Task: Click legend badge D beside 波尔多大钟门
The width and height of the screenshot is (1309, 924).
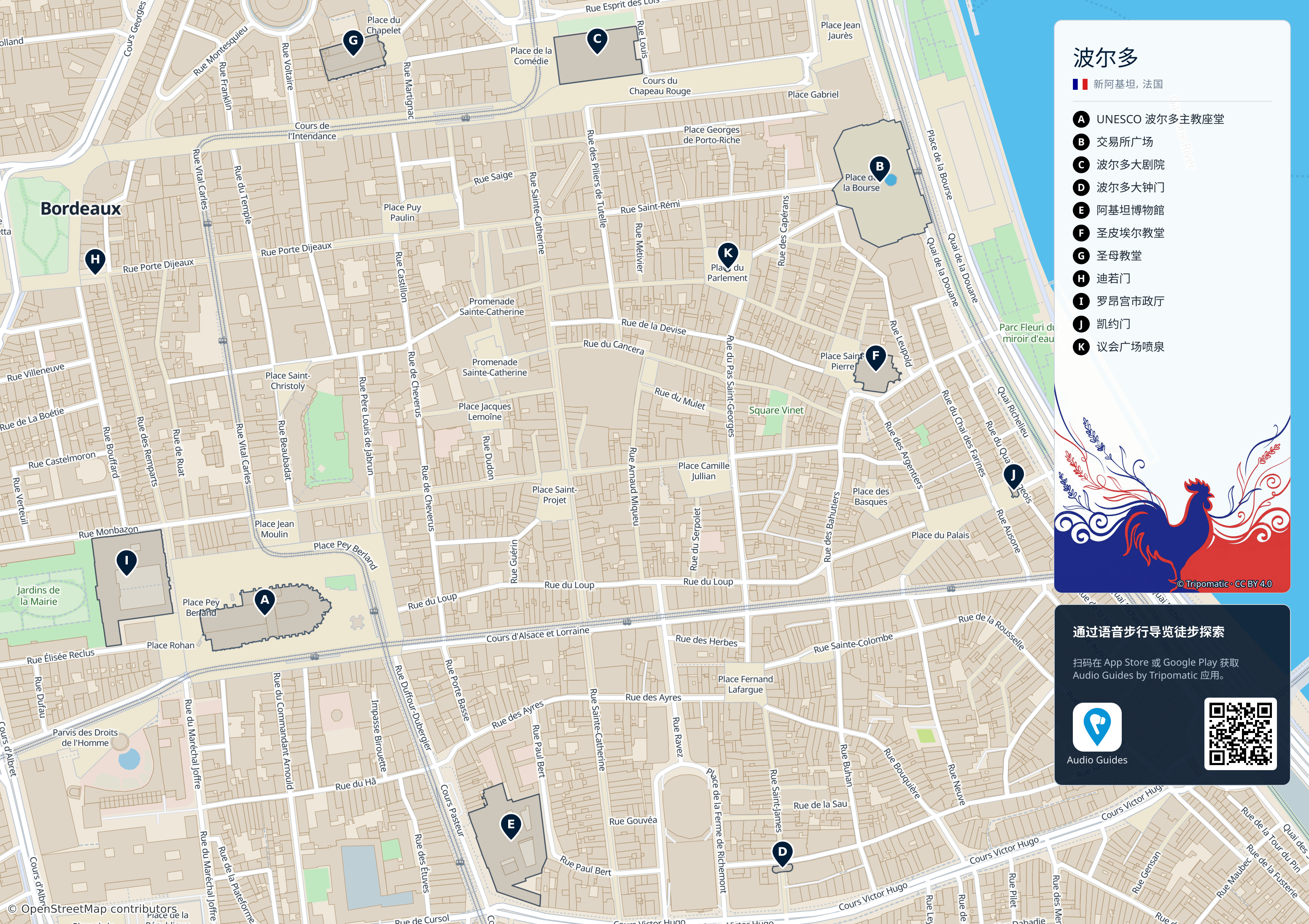Action: tap(1081, 188)
